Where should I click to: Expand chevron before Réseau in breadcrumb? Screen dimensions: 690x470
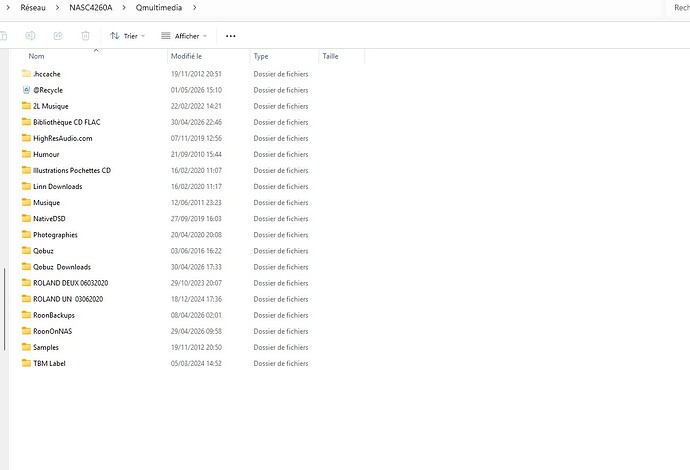click(x=8, y=7)
